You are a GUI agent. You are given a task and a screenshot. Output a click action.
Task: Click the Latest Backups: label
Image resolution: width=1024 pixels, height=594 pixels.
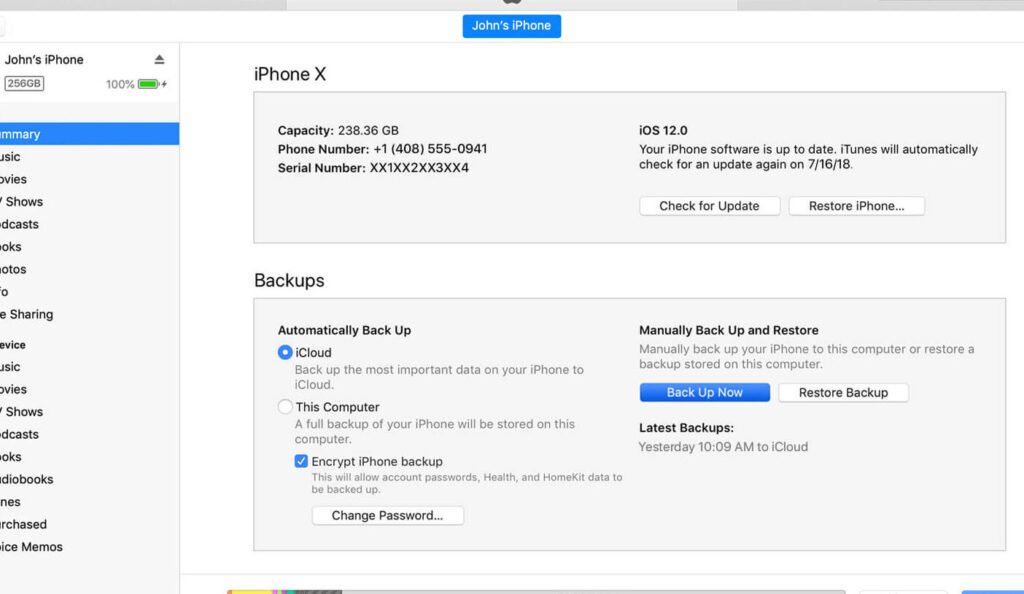(686, 428)
